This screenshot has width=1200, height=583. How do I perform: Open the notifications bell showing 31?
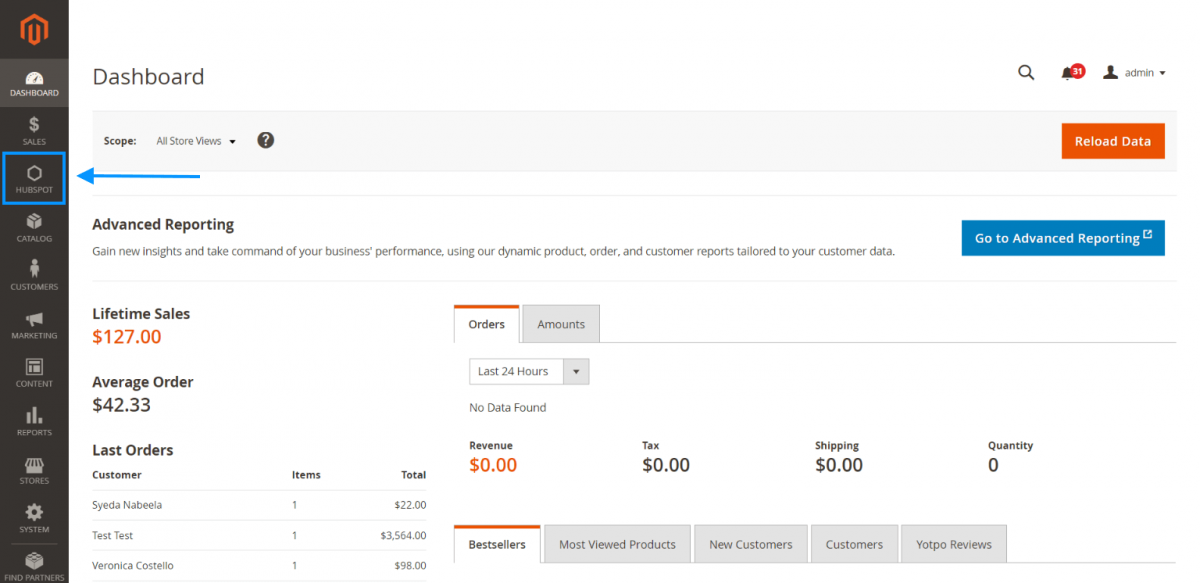[x=1069, y=72]
